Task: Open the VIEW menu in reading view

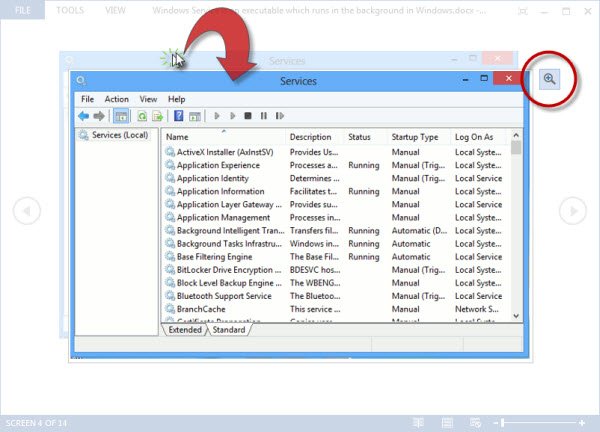Action: pos(115,10)
